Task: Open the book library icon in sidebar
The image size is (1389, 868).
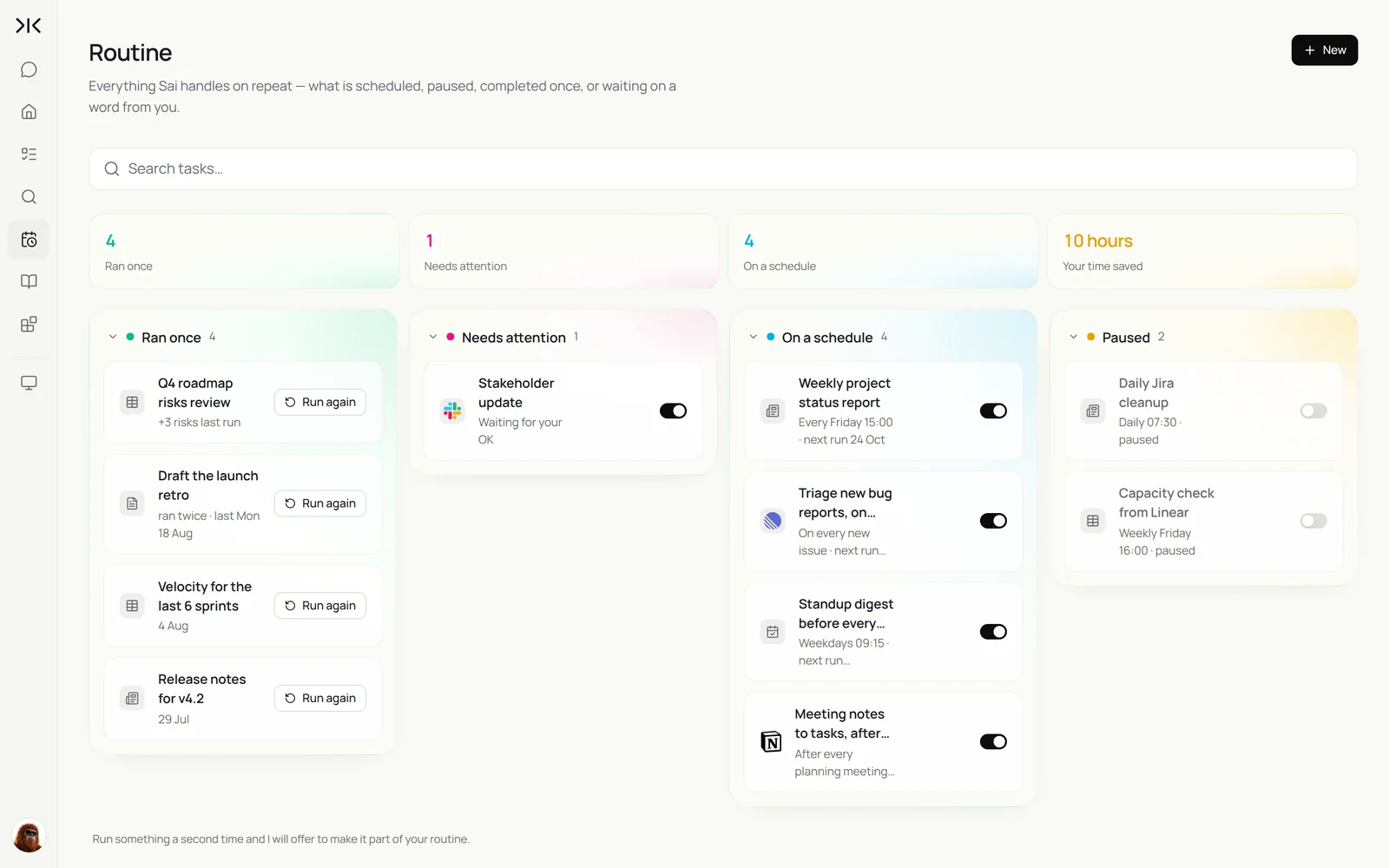Action: 29,281
